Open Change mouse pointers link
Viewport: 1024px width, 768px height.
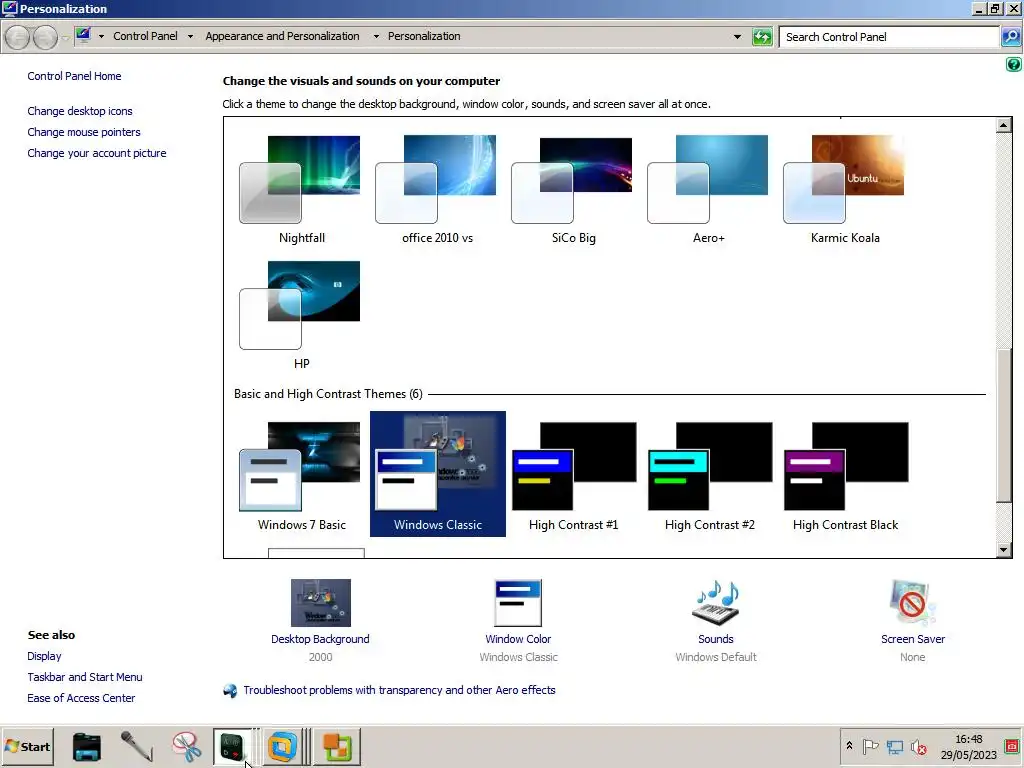(84, 132)
